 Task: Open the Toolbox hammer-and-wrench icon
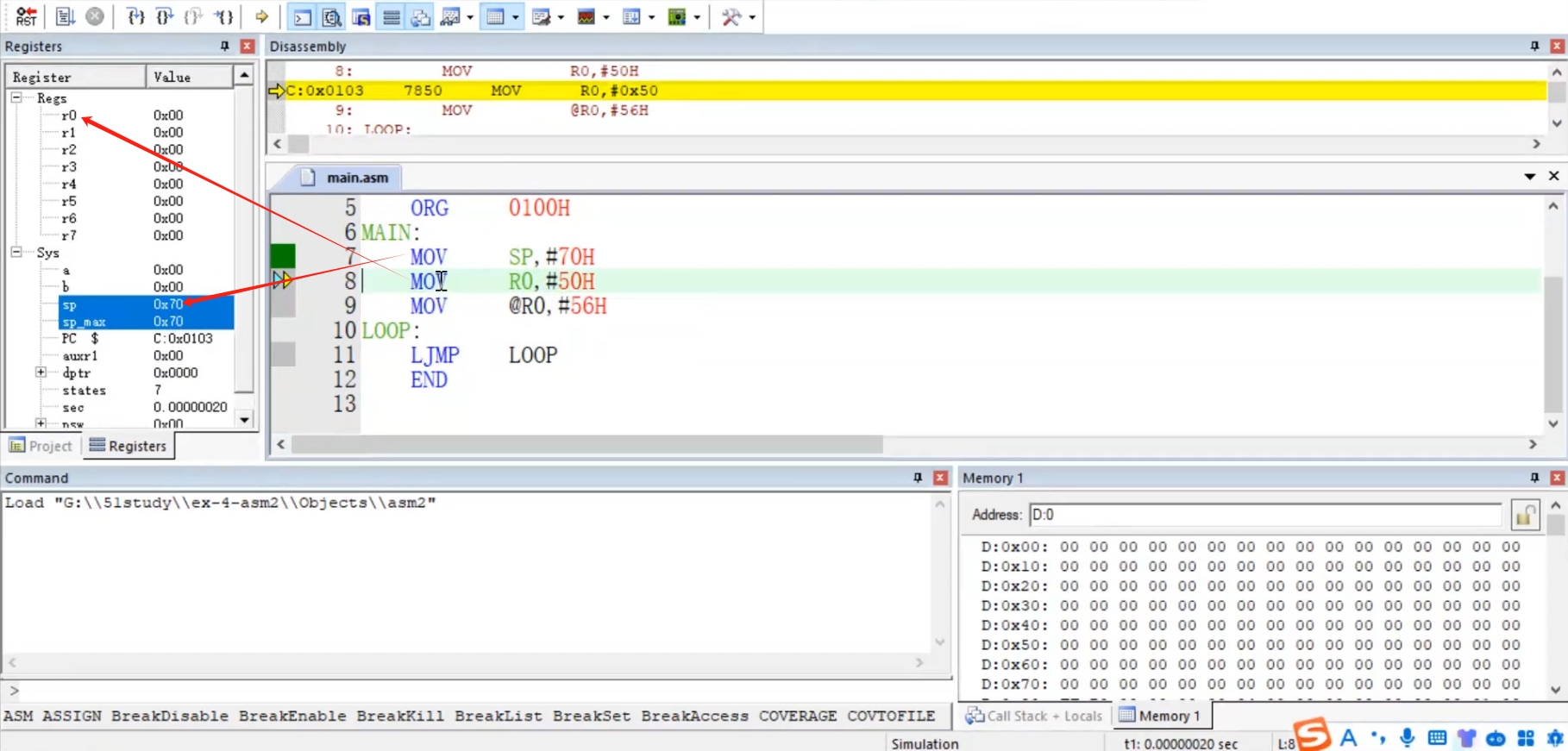pyautogui.click(x=731, y=17)
